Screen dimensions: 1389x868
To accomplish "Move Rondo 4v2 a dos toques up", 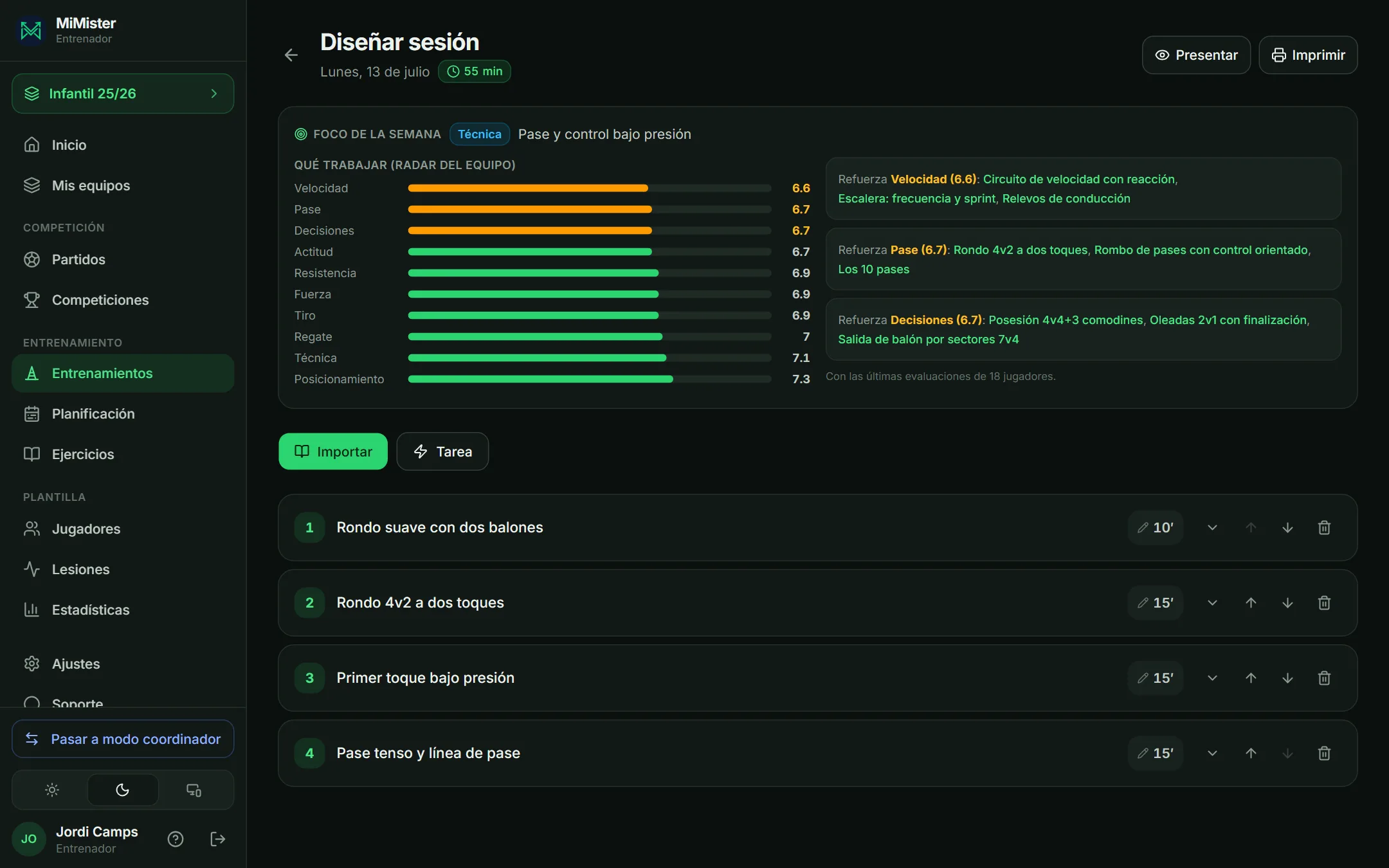I will 1251,603.
